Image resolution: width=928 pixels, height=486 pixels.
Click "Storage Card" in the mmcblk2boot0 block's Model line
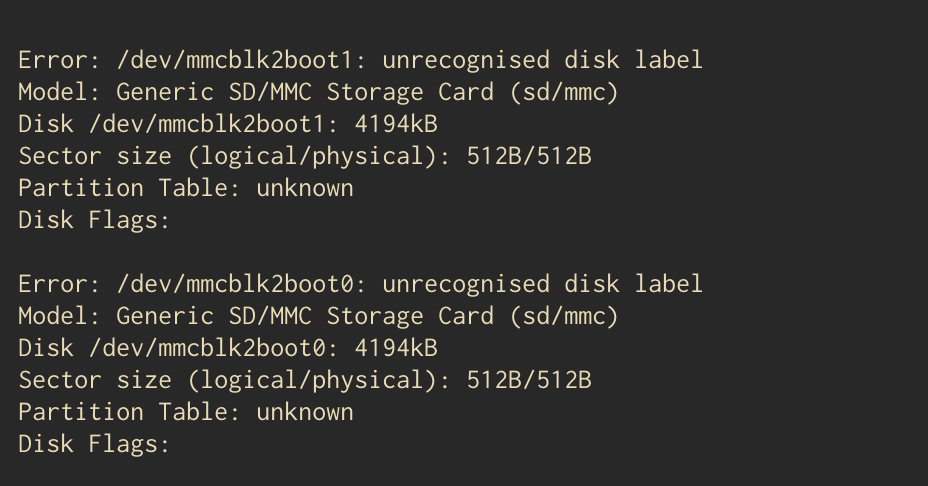[409, 316]
